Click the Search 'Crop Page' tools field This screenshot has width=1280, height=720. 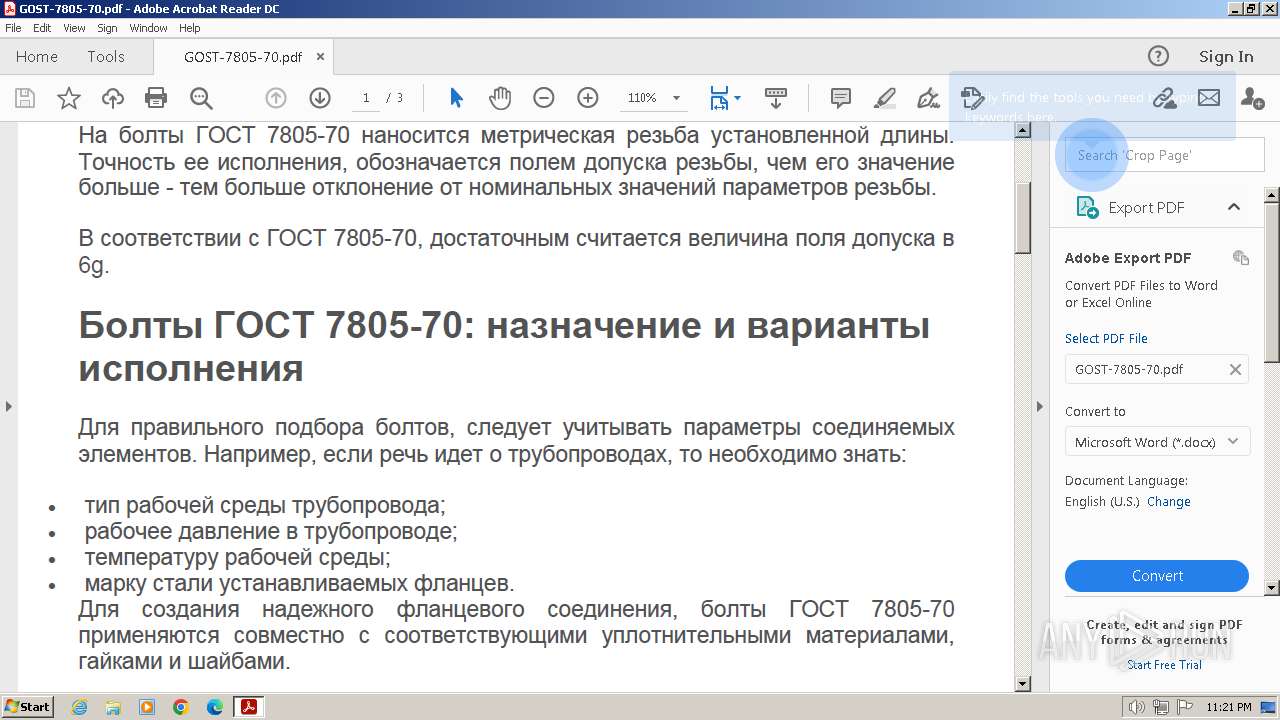click(x=1165, y=155)
